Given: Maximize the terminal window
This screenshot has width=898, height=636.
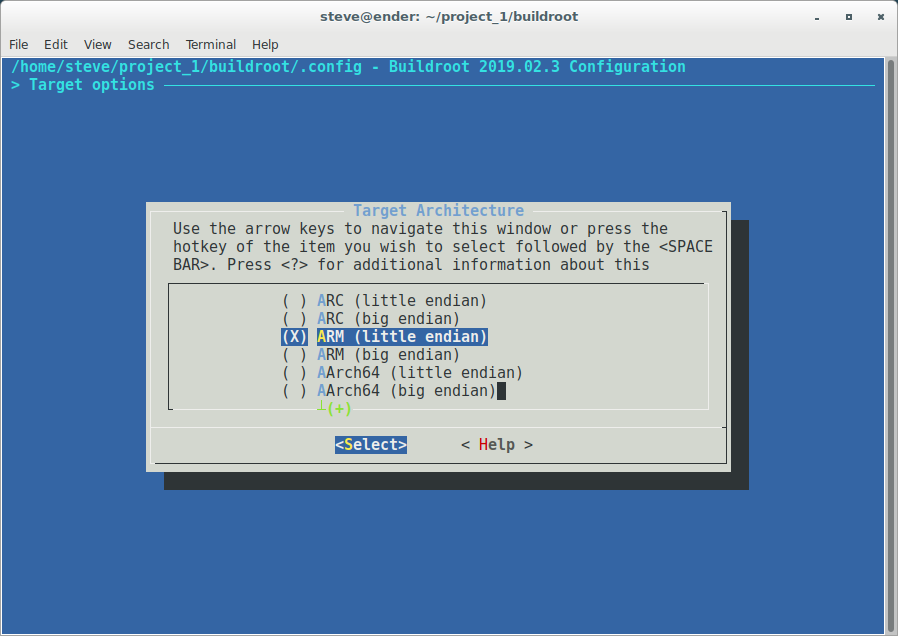Looking at the screenshot, I should point(849,16).
